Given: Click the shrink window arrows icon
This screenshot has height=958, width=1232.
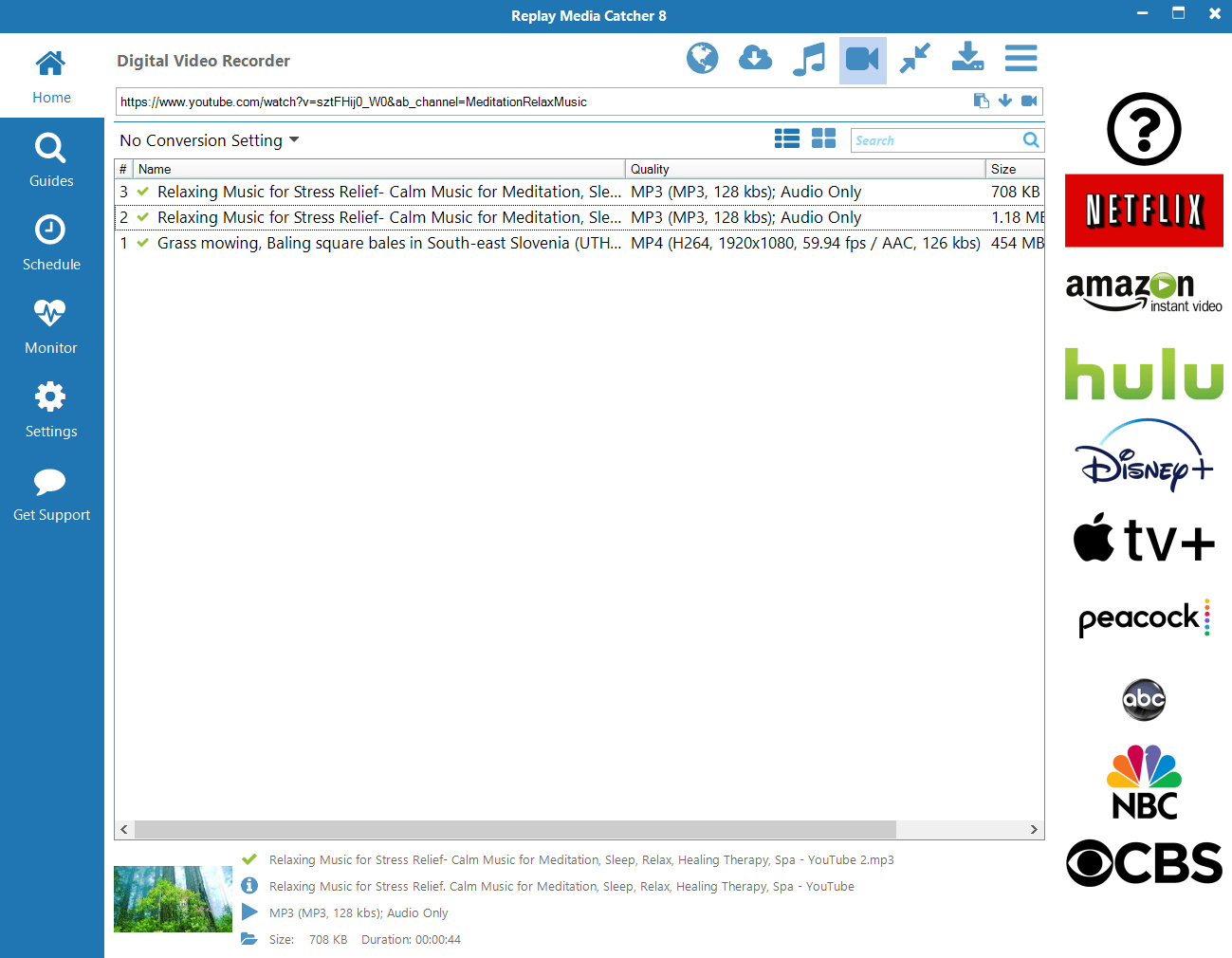Looking at the screenshot, I should [x=915, y=59].
